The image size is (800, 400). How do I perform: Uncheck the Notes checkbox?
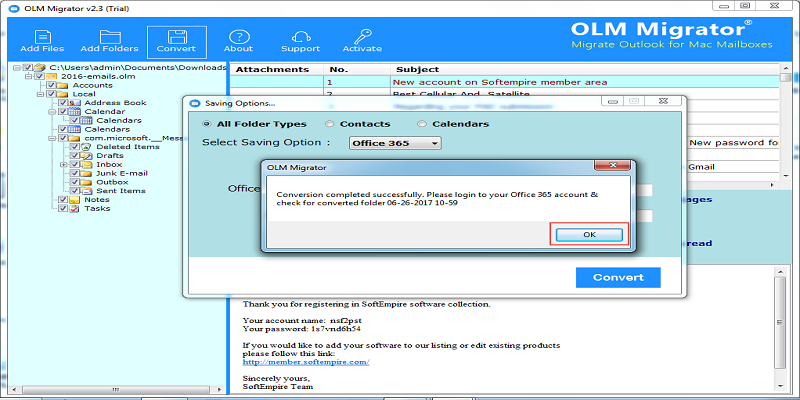tap(63, 199)
